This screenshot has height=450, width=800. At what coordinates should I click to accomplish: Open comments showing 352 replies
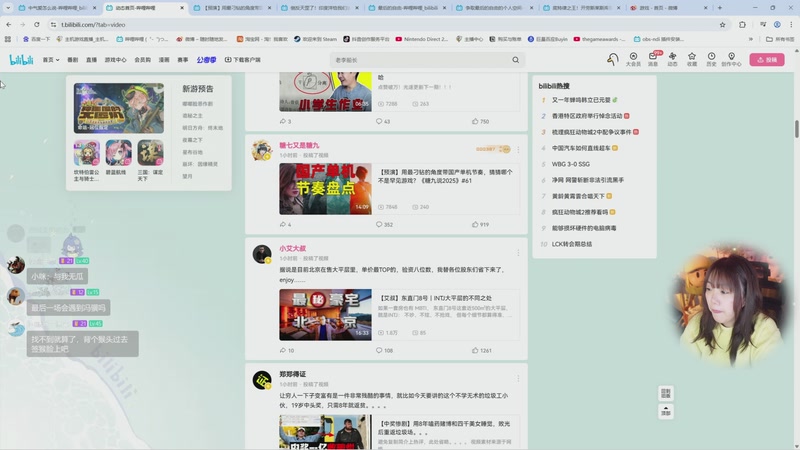click(384, 224)
